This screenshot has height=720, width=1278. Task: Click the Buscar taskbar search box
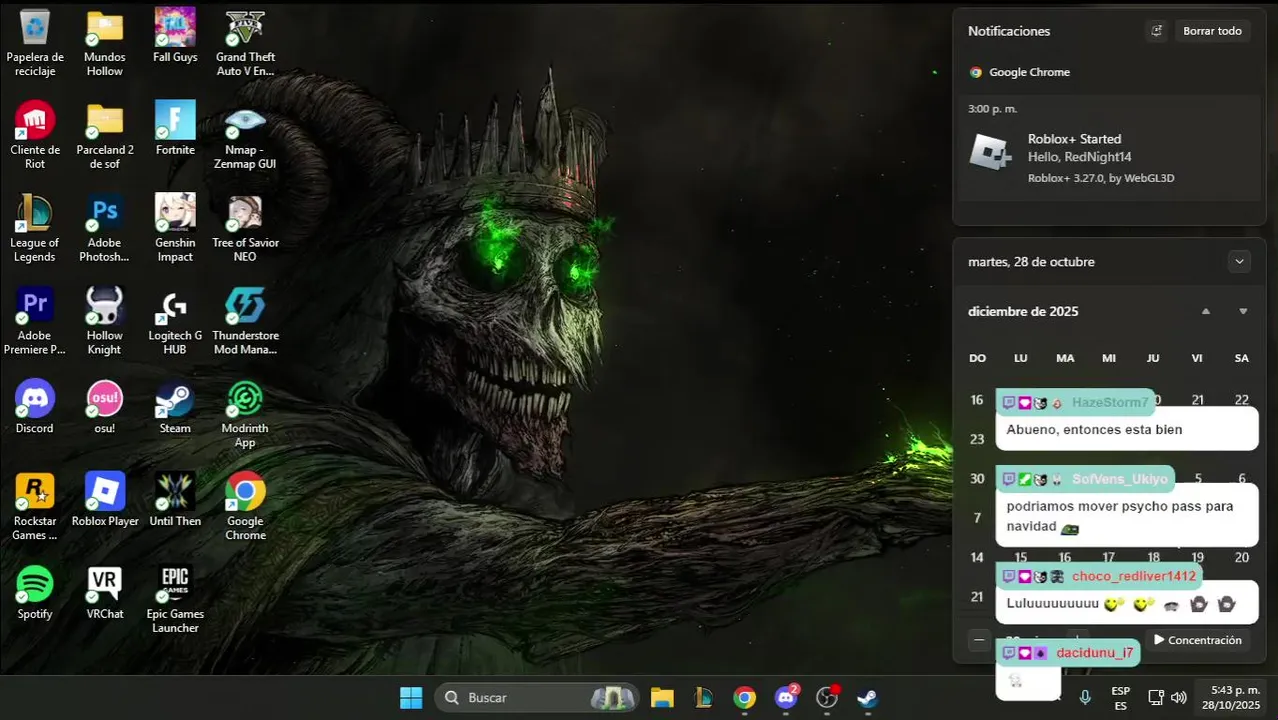point(537,698)
